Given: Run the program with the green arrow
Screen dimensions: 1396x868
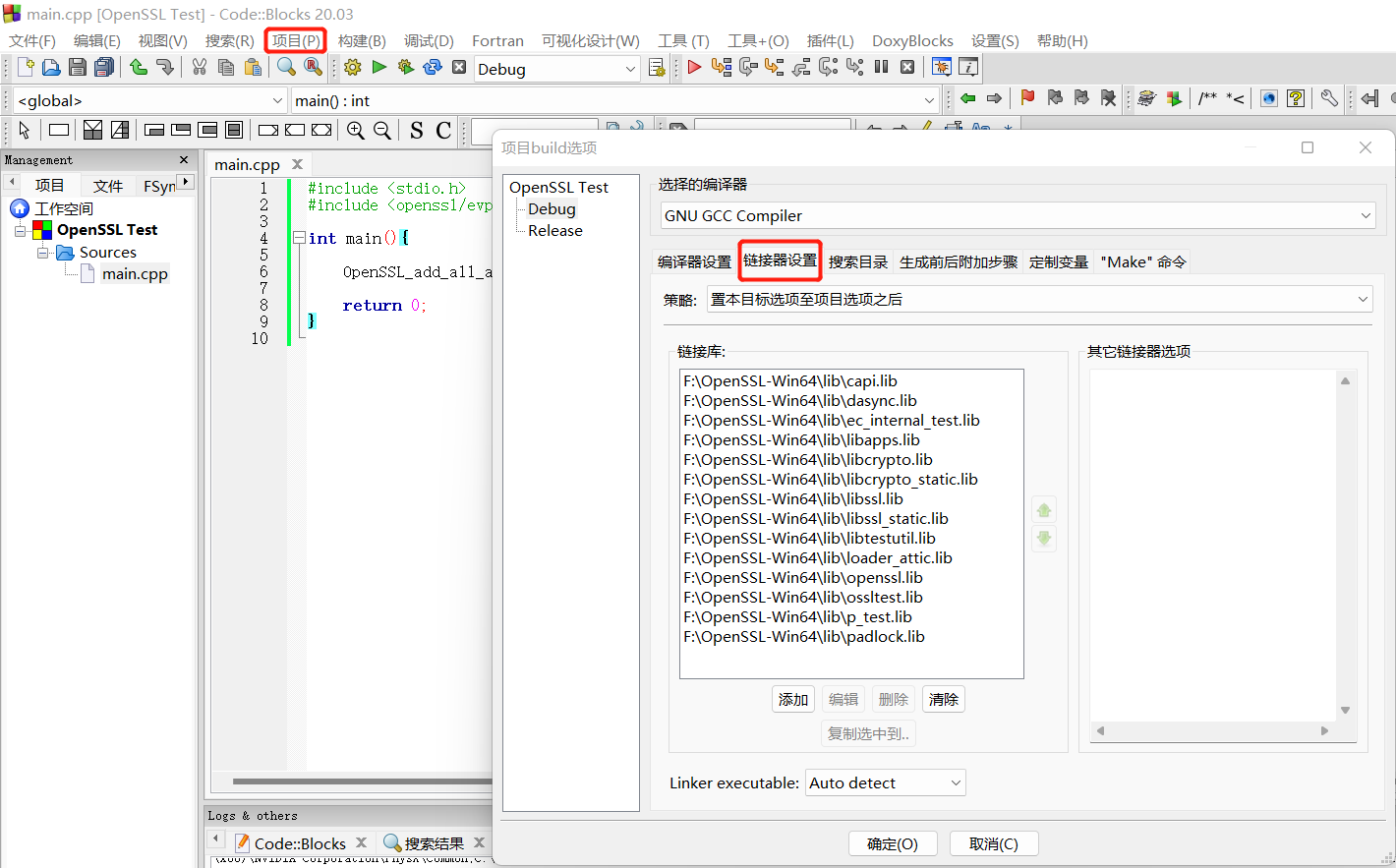Looking at the screenshot, I should coord(379,67).
